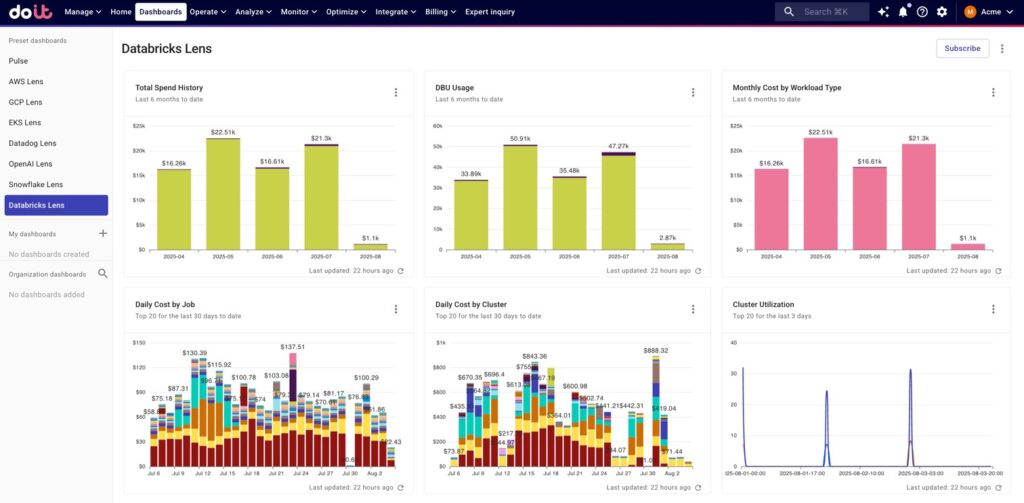Refresh Monthly Cost by Workload Type widget
This screenshot has height=503, width=1024.
pos(998,270)
